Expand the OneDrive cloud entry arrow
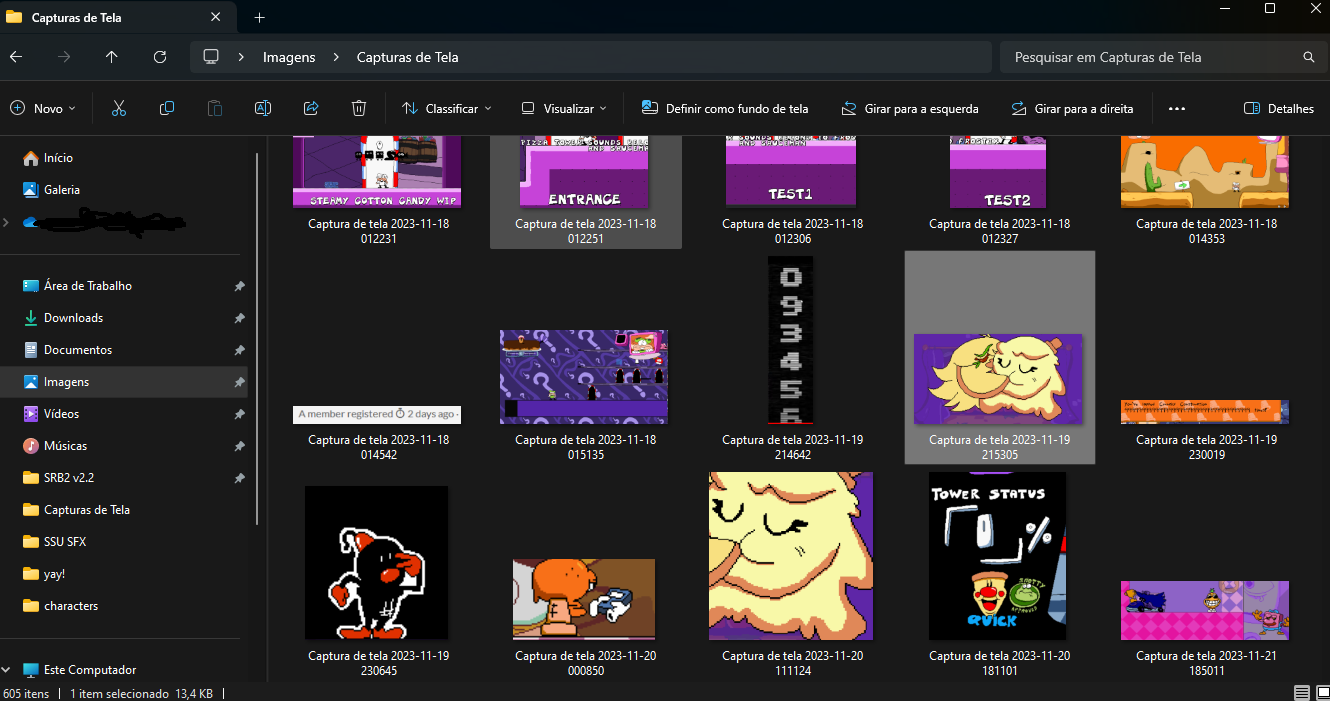 [x=6, y=222]
